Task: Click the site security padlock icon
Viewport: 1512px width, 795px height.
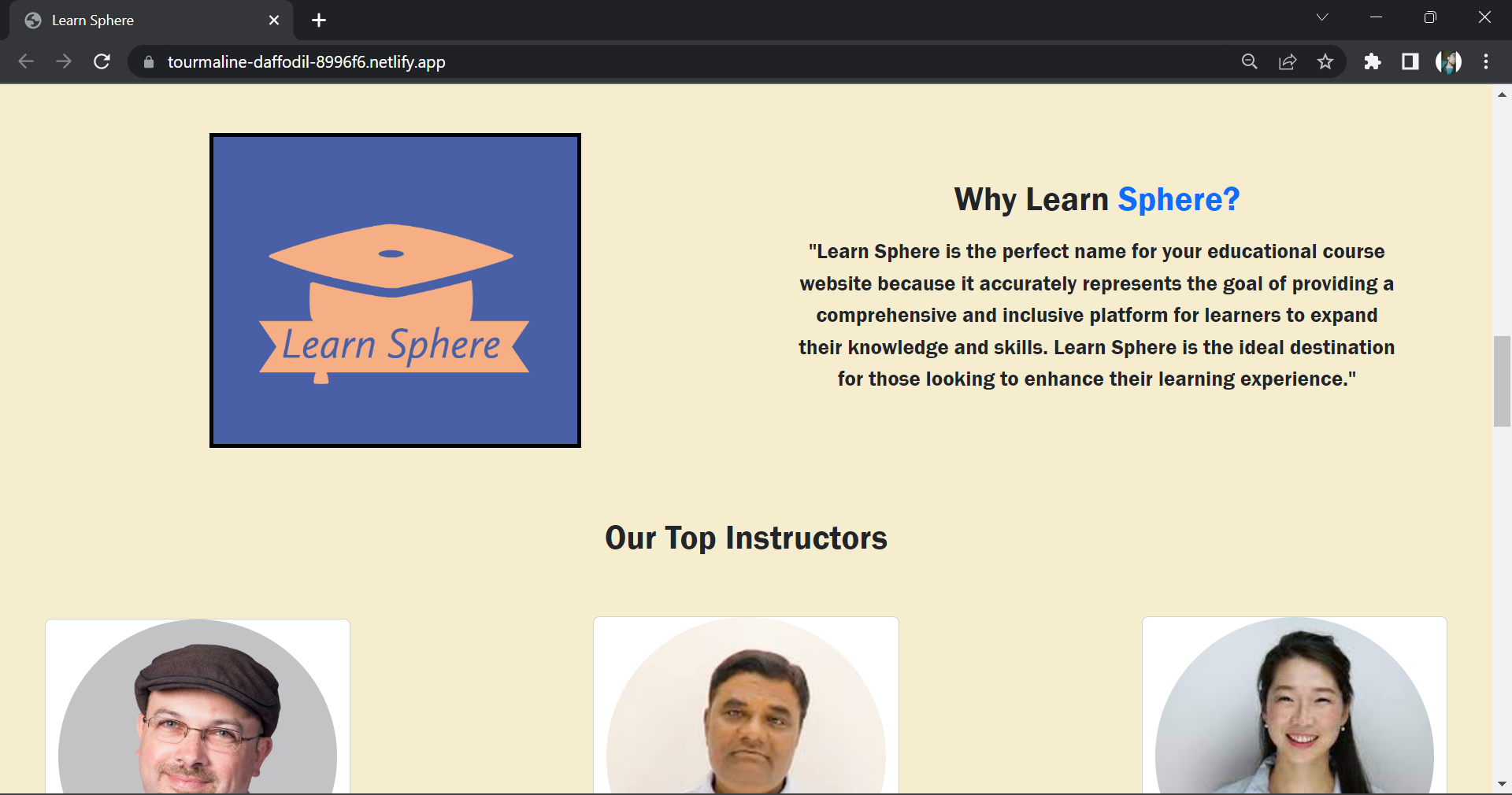Action: tap(148, 61)
